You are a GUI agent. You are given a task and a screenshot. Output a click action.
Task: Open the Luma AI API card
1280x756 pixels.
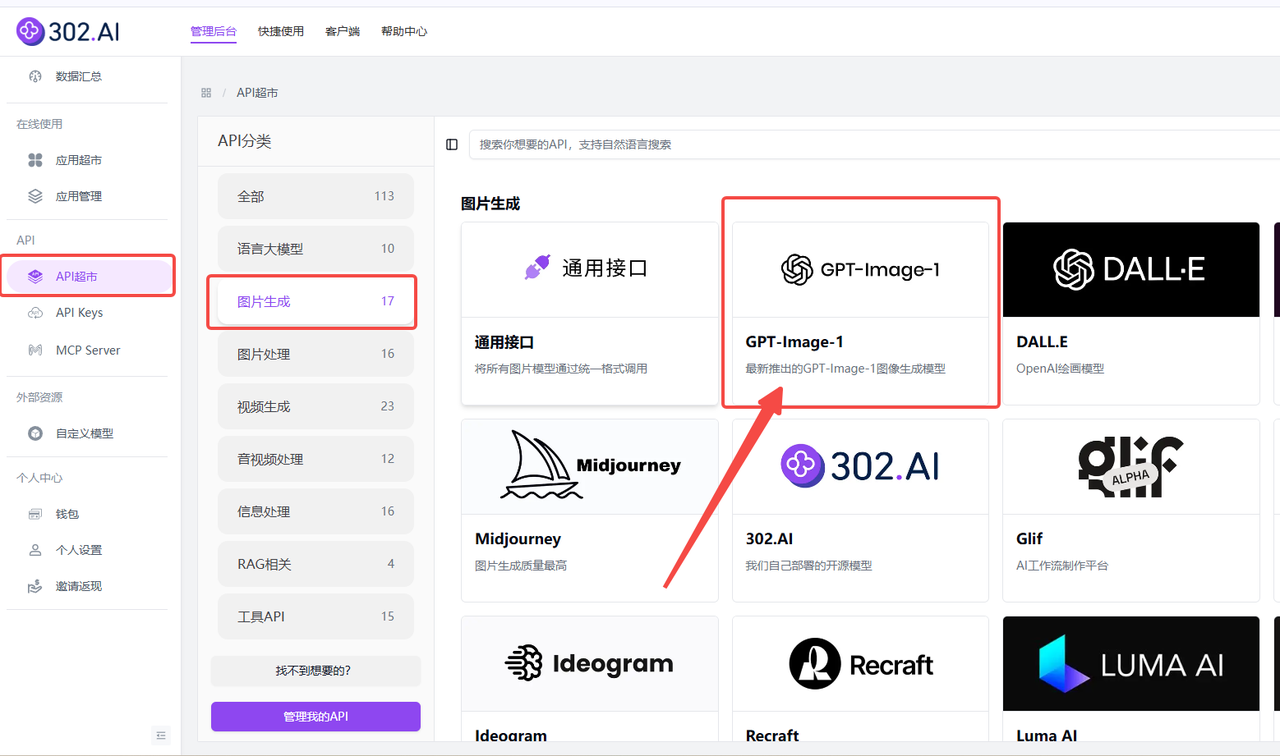[1131, 678]
